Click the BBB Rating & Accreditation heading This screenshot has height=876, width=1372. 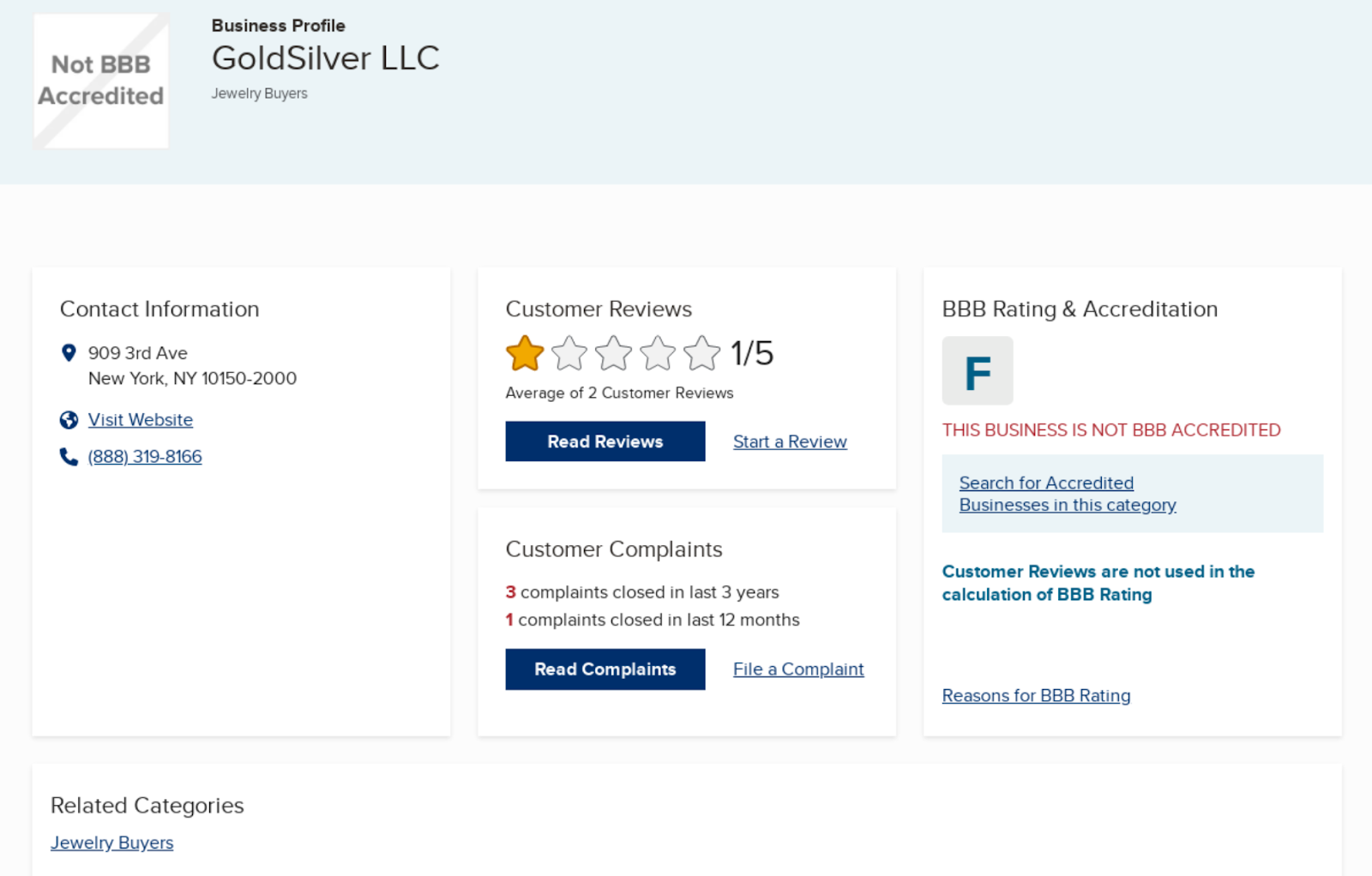click(x=1080, y=309)
